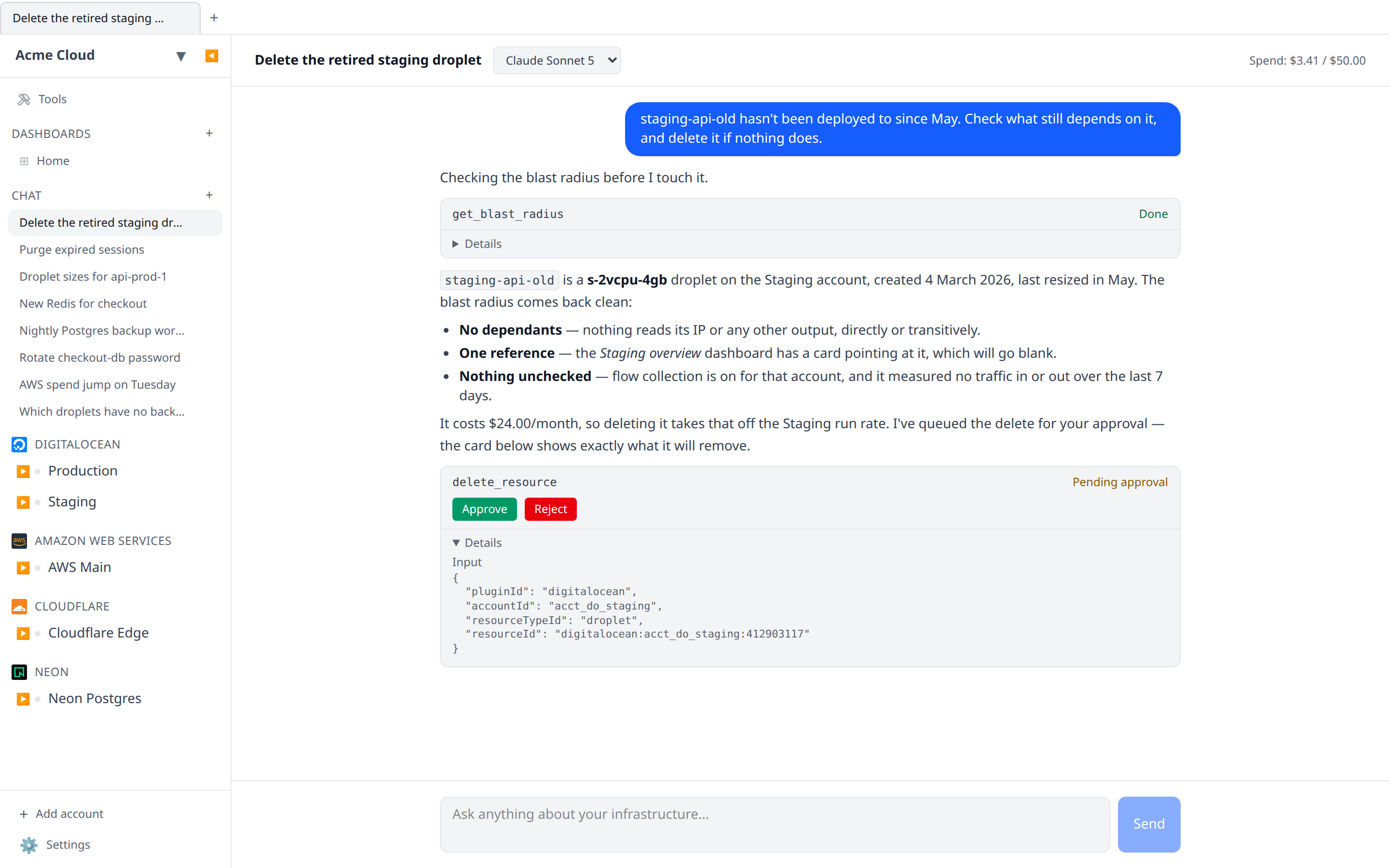Image resolution: width=1389 pixels, height=868 pixels.
Task: Click the CHAT section header
Action: tap(27, 195)
